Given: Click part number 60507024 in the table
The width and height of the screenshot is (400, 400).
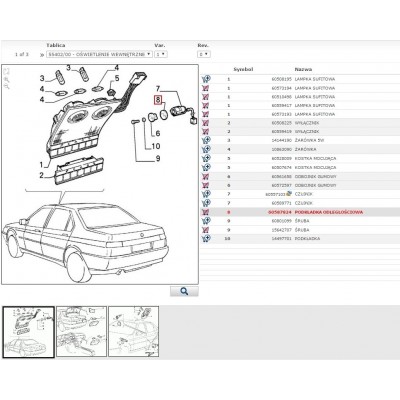Looking at the screenshot, I should (280, 212).
